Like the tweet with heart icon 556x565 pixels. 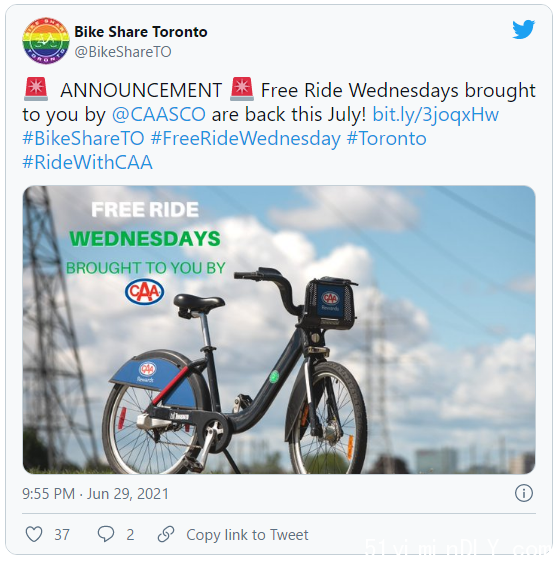pos(34,534)
